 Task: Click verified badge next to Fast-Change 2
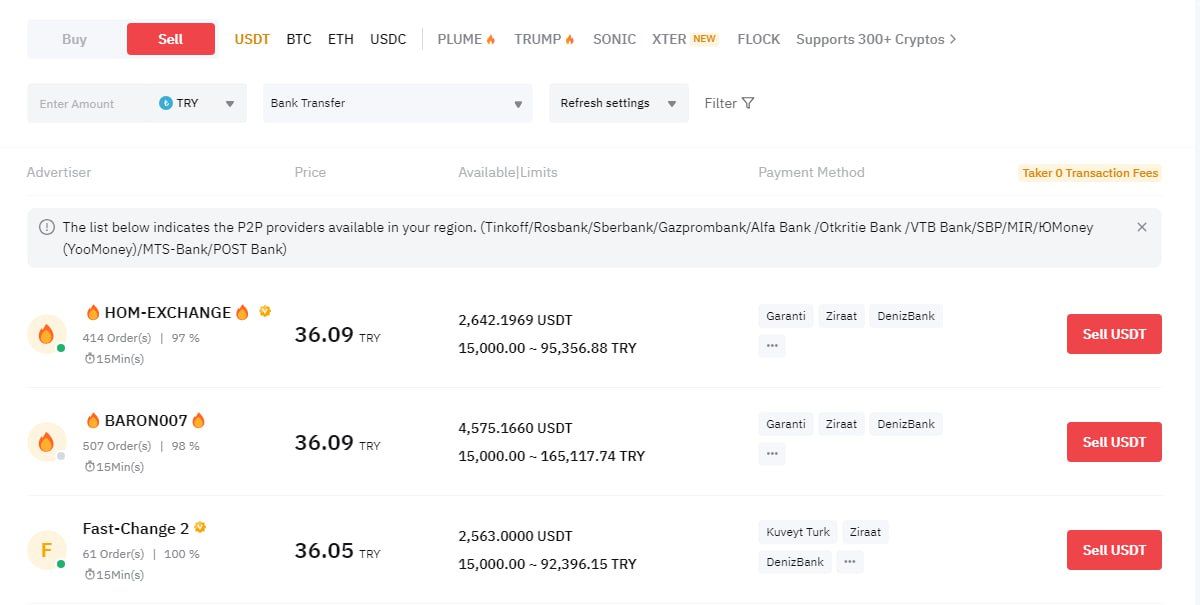pyautogui.click(x=200, y=527)
